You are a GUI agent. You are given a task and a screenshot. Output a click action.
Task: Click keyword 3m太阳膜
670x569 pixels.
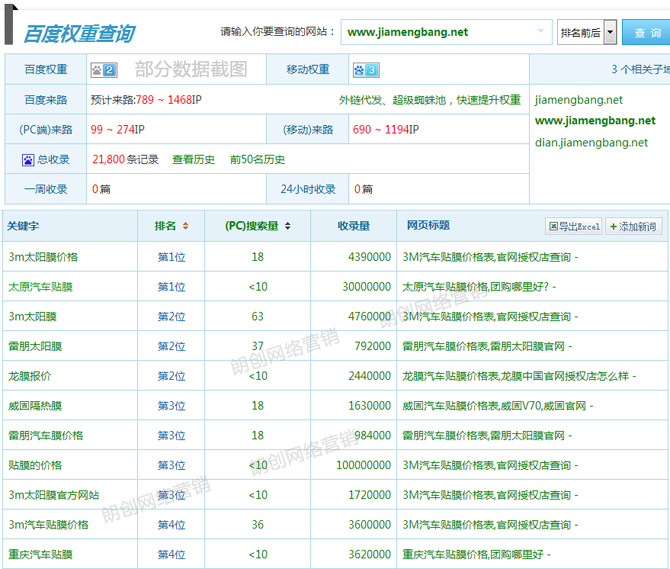pos(32,317)
